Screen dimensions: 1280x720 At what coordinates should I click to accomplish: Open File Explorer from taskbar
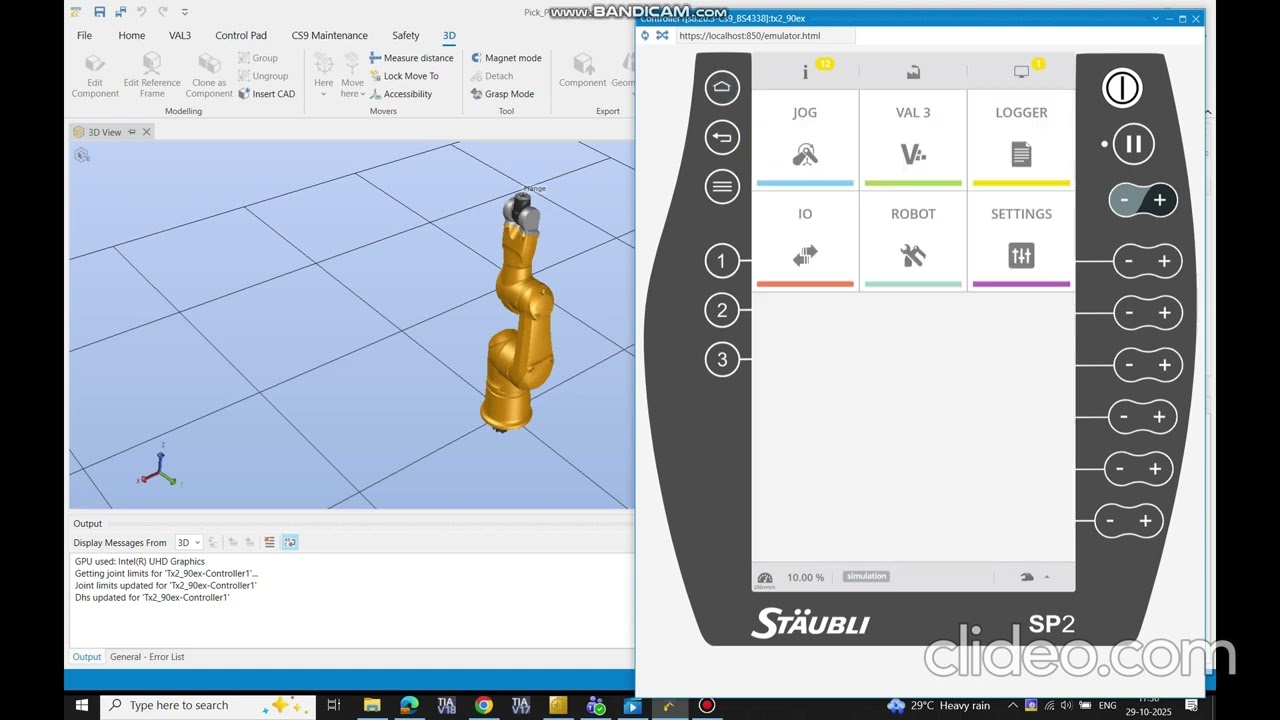372,705
